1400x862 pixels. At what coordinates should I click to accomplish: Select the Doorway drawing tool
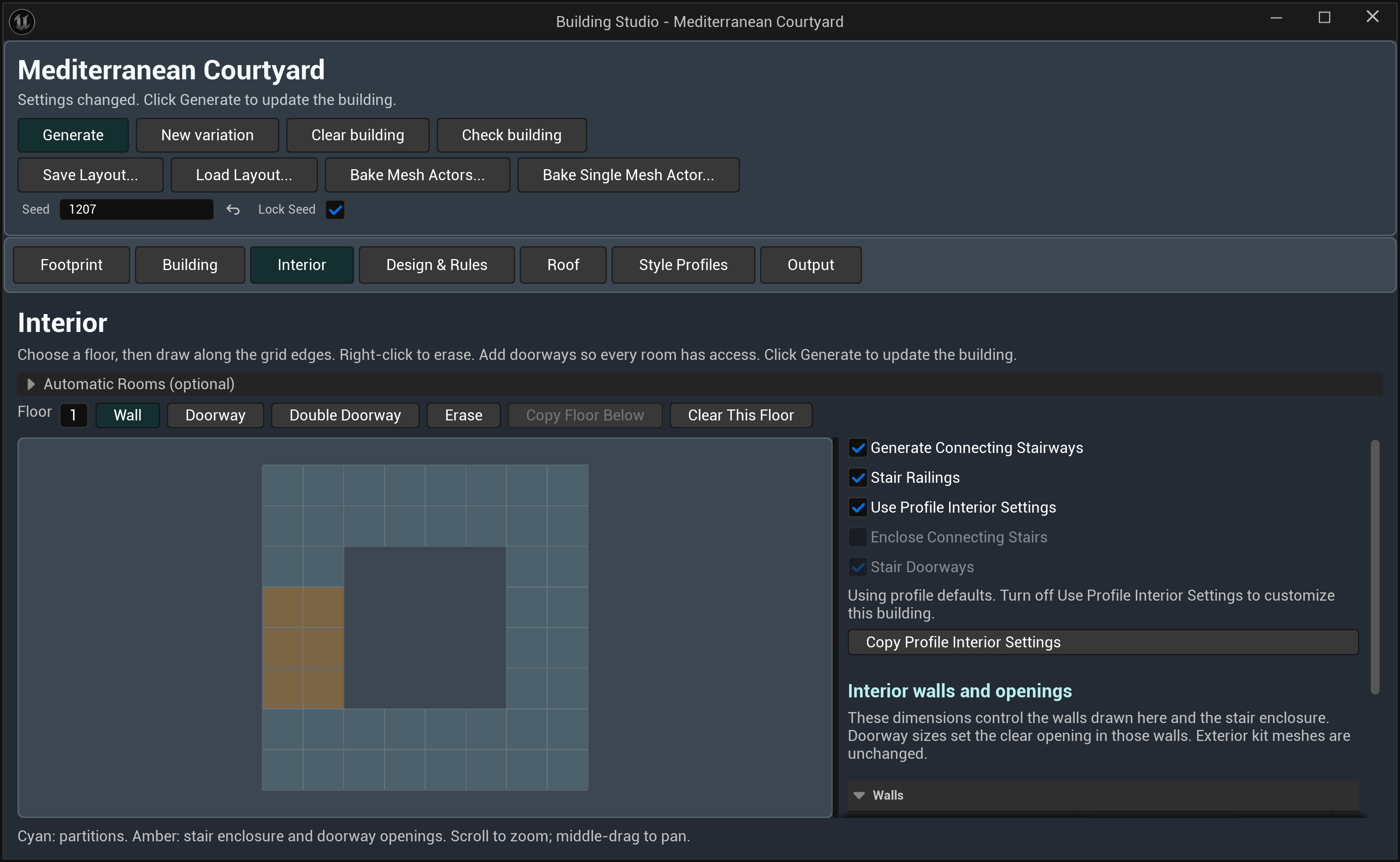[216, 415]
